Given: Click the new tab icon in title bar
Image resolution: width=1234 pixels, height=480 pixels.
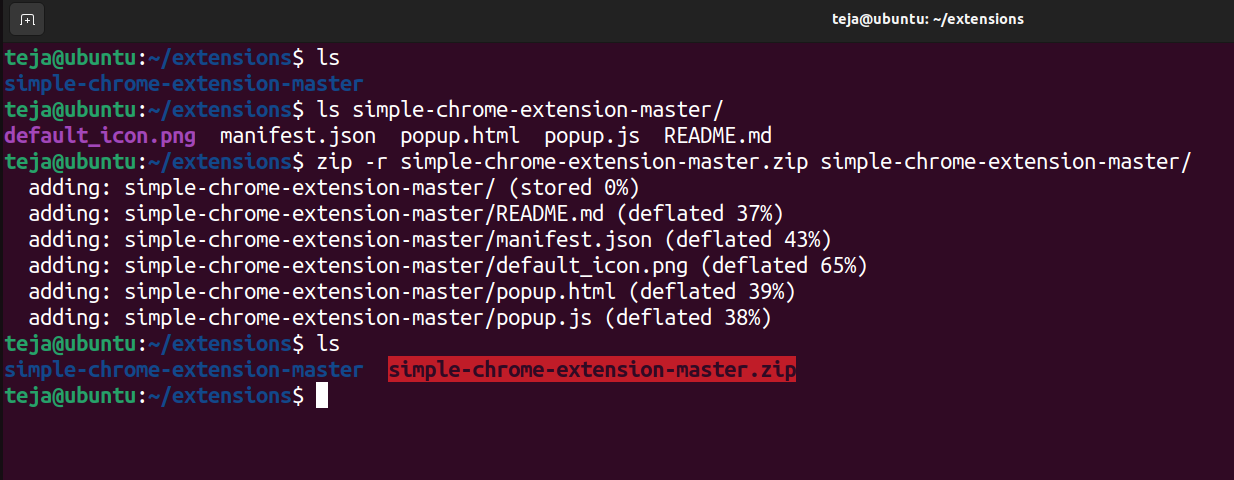Looking at the screenshot, I should point(27,20).
